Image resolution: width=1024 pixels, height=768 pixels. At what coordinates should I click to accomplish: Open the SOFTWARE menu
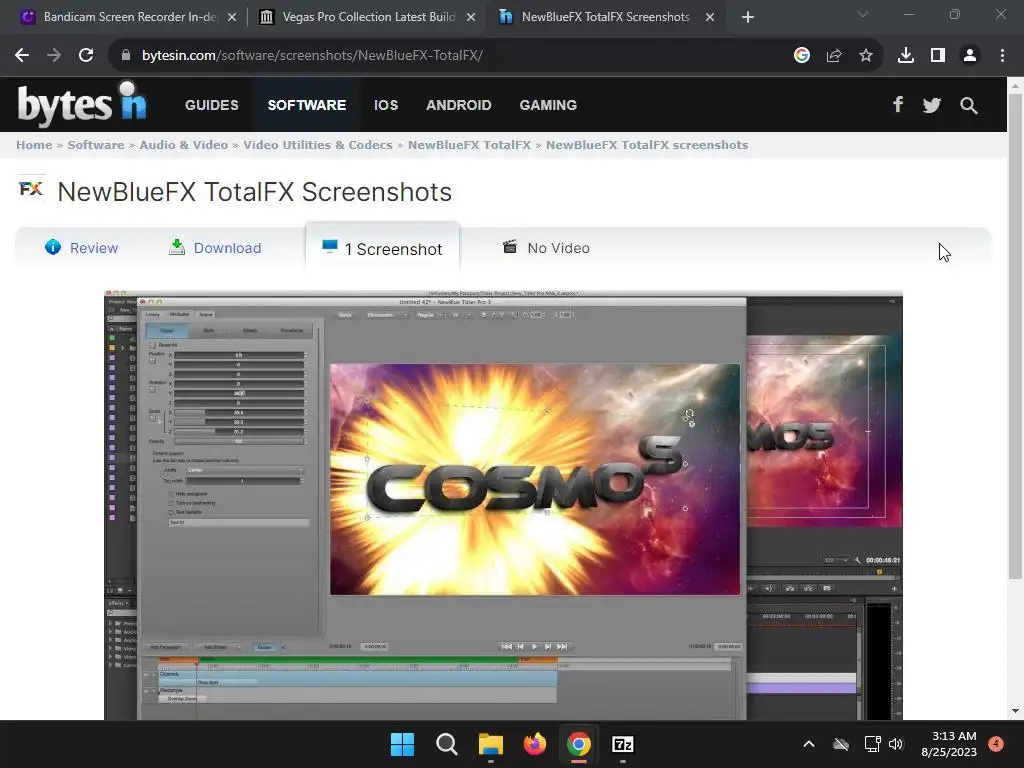click(x=306, y=105)
